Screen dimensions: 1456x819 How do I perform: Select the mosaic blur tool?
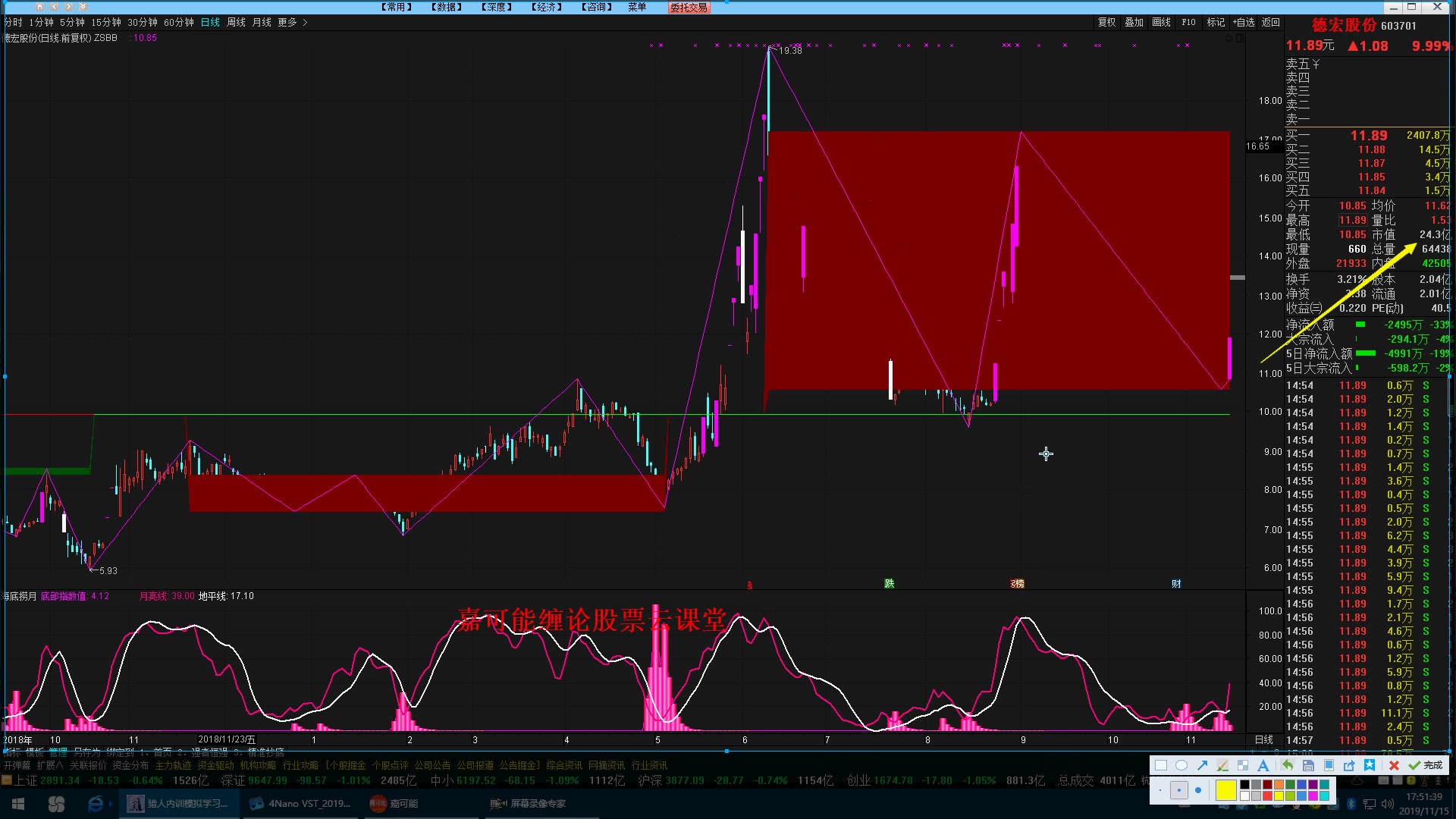coord(1243,765)
